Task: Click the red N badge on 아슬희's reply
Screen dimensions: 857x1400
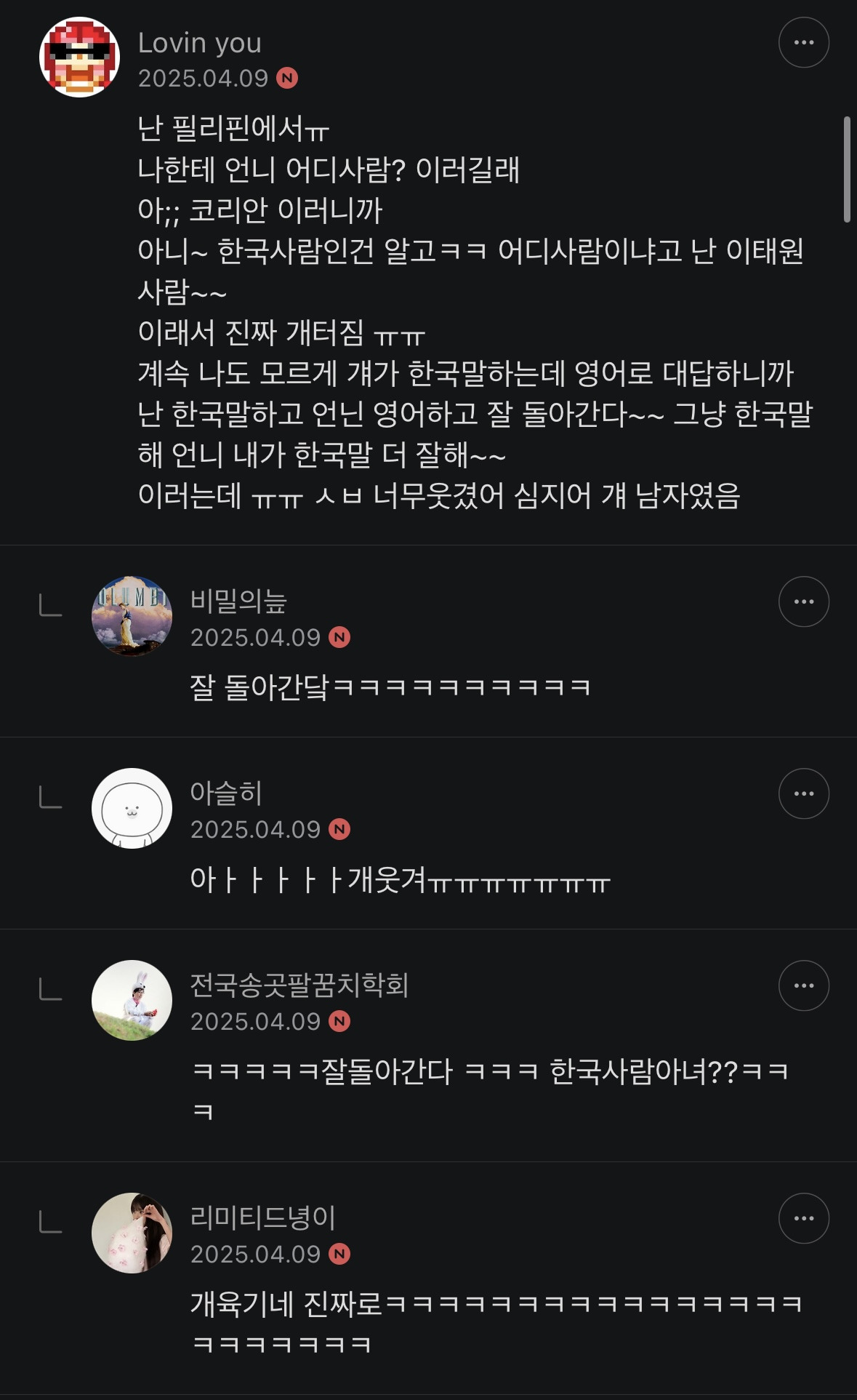Action: click(x=339, y=830)
